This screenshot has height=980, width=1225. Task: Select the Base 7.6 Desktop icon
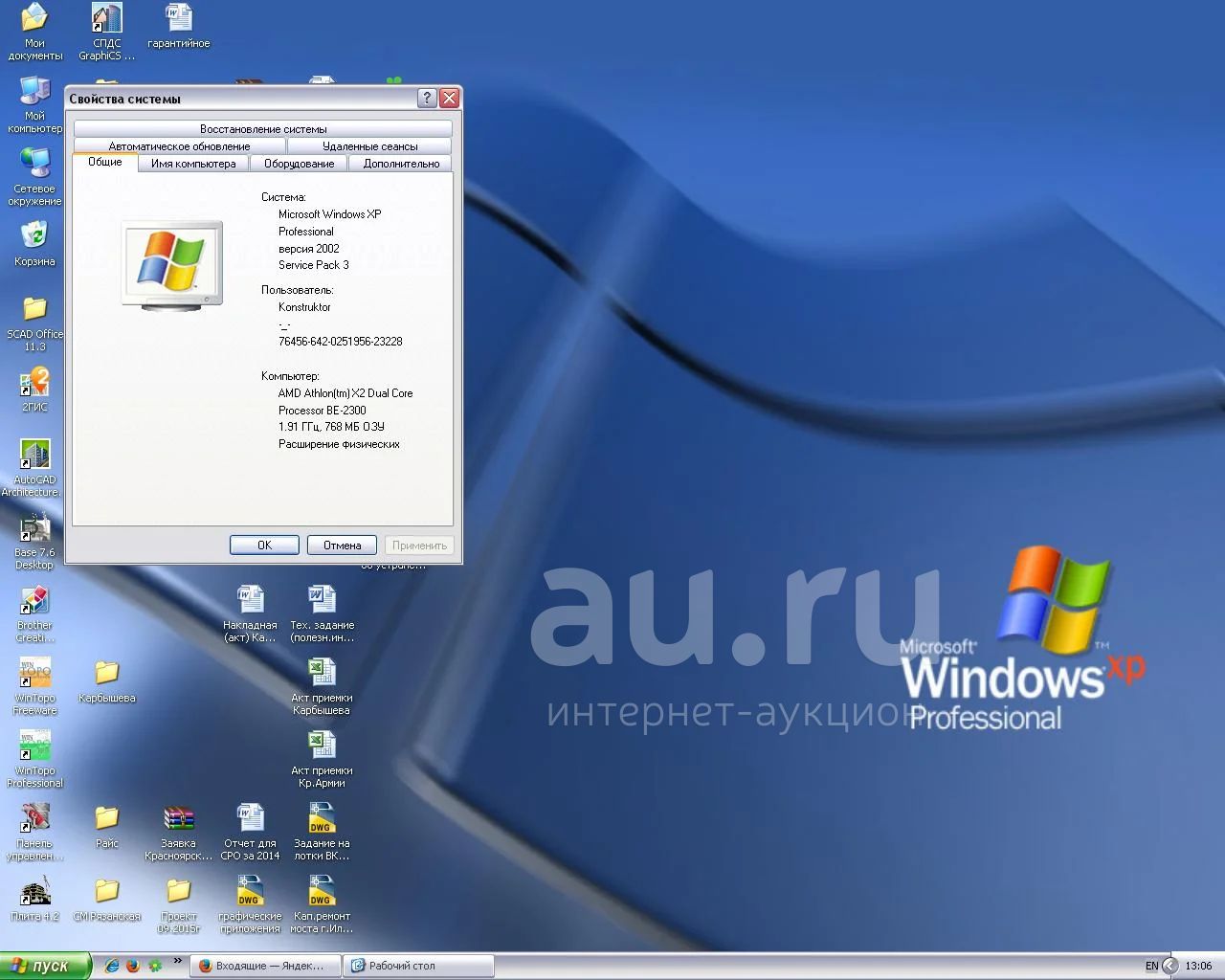click(x=34, y=541)
